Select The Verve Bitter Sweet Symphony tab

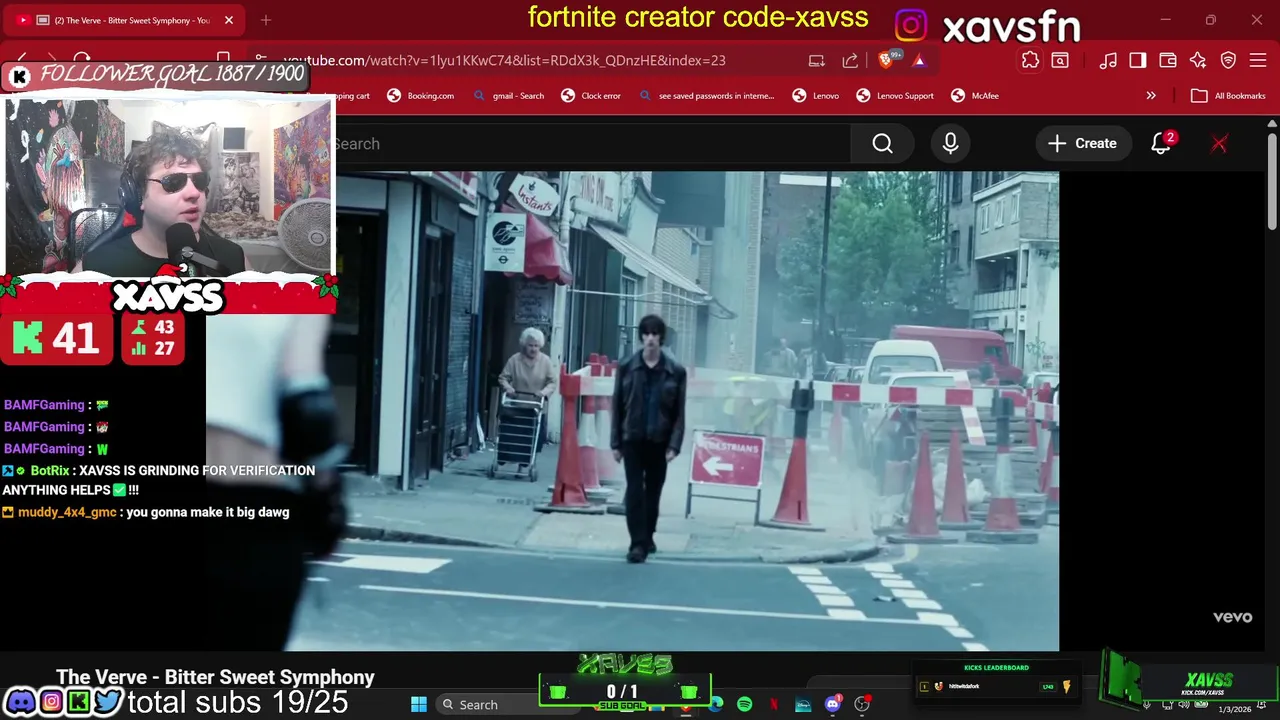point(123,20)
